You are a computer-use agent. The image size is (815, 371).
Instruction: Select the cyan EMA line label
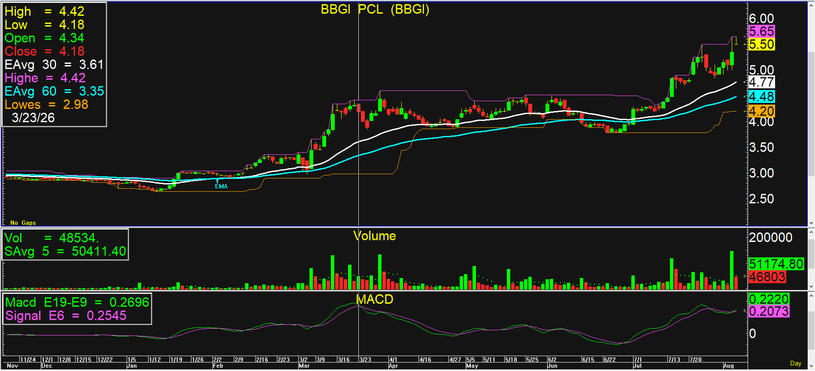221,185
